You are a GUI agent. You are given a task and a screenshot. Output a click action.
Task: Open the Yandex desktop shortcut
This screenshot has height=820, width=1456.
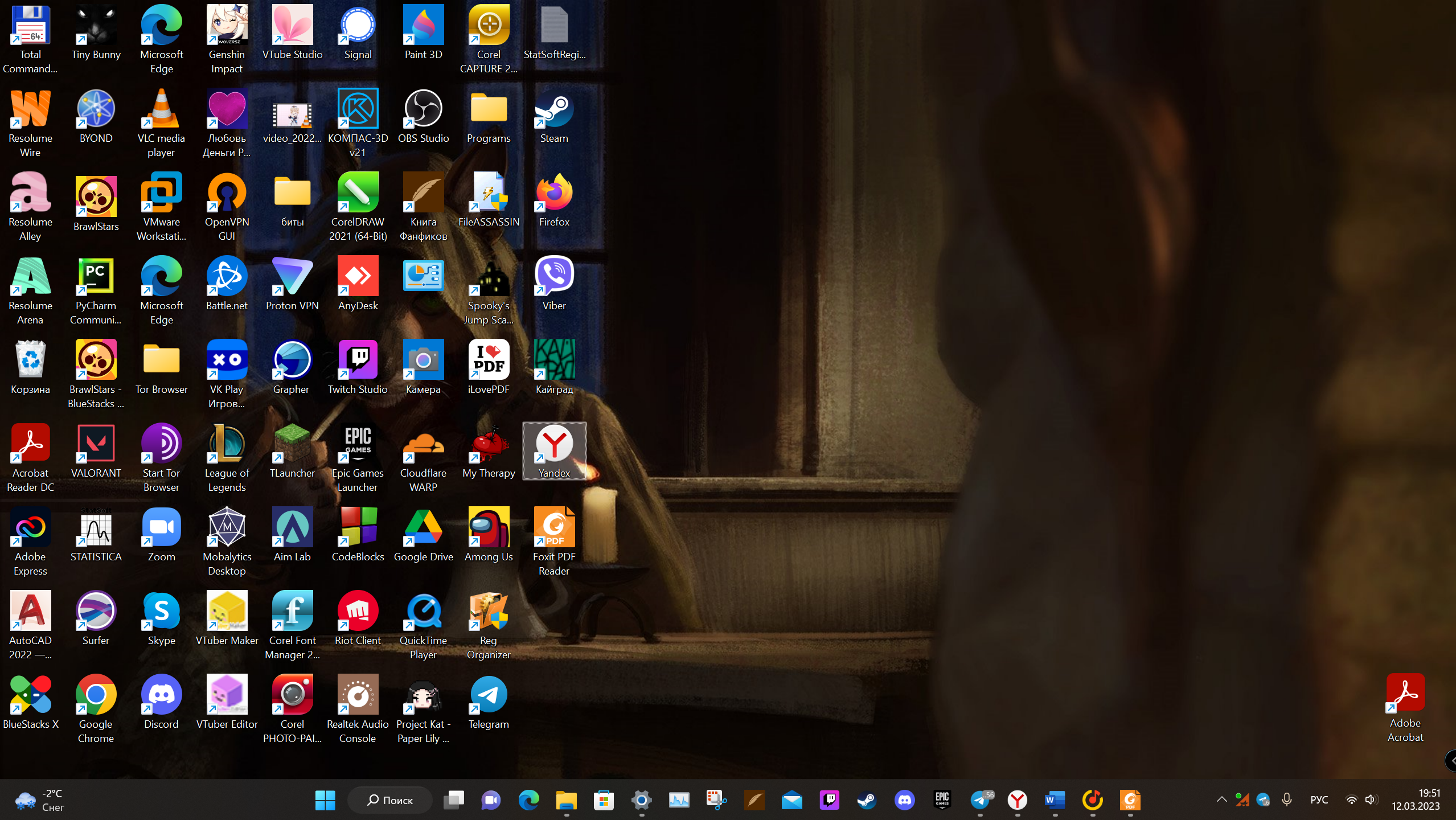click(554, 450)
